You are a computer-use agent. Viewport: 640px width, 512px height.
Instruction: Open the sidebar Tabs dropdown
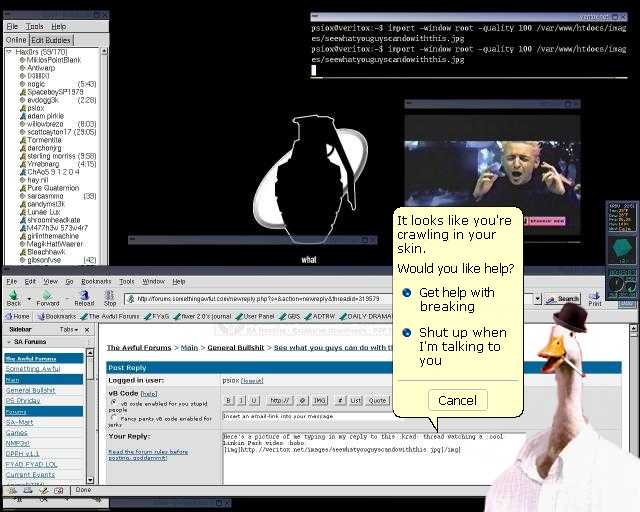[x=69, y=329]
